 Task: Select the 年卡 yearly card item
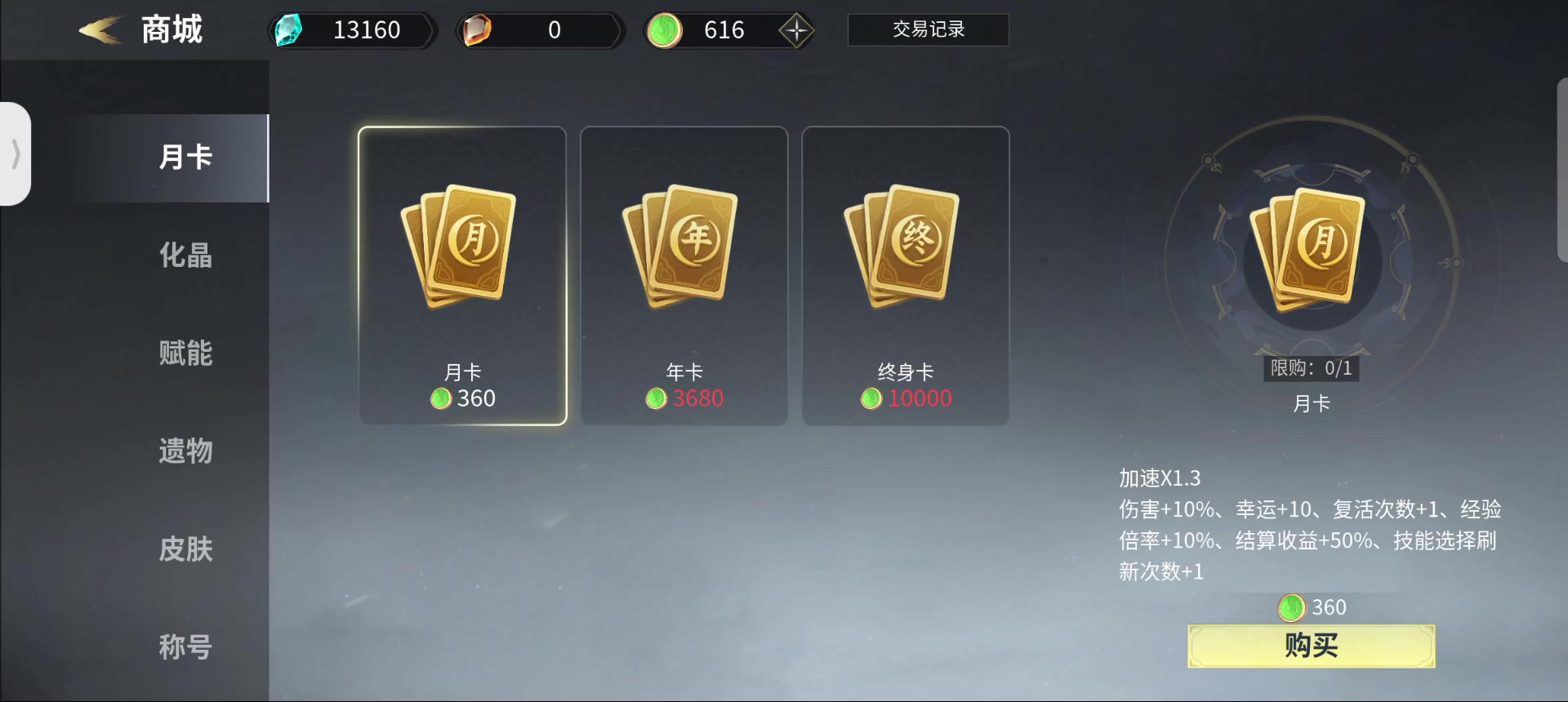pyautogui.click(x=684, y=276)
